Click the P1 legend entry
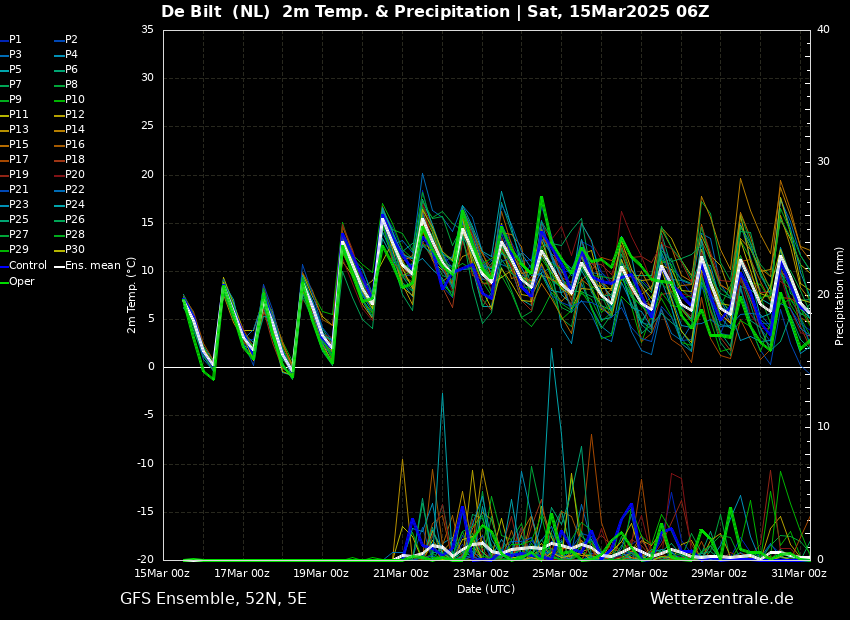The image size is (850, 620). point(15,40)
